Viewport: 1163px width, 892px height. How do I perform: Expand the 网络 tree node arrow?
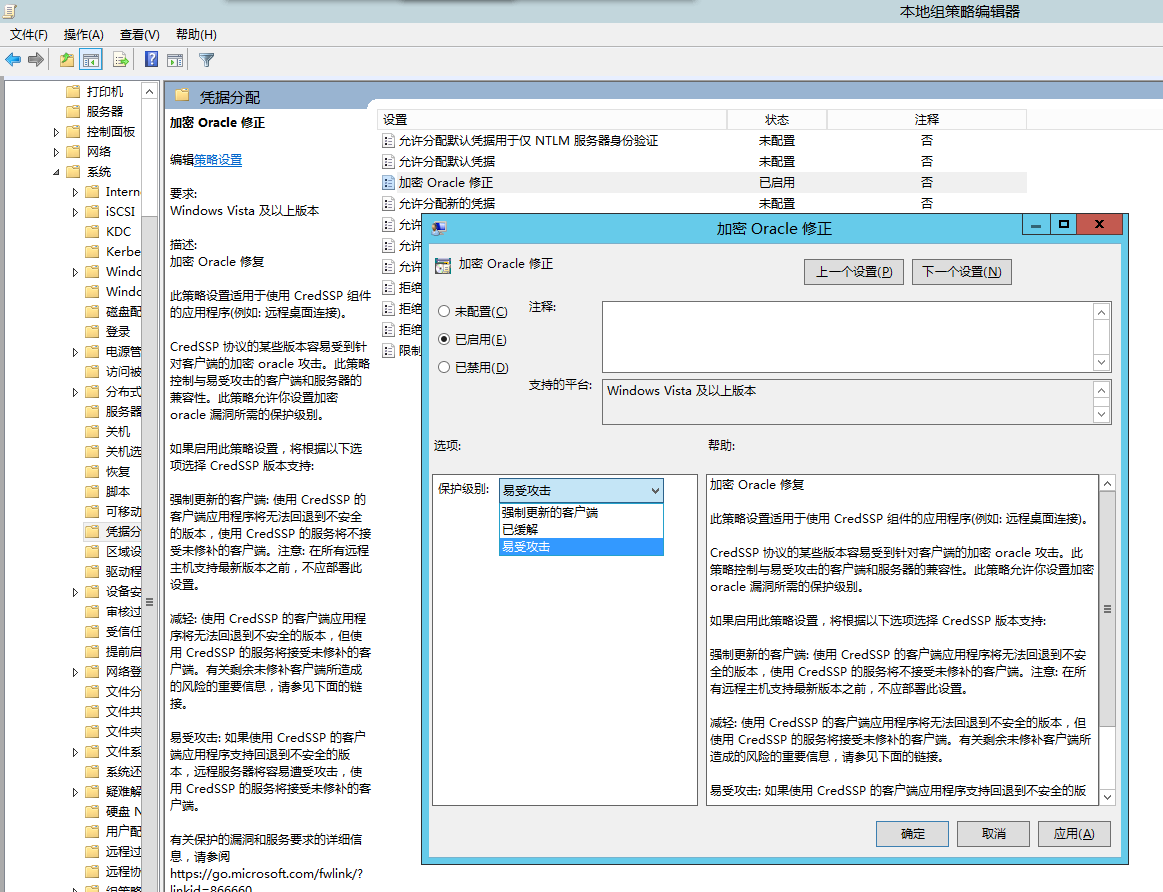click(56, 152)
